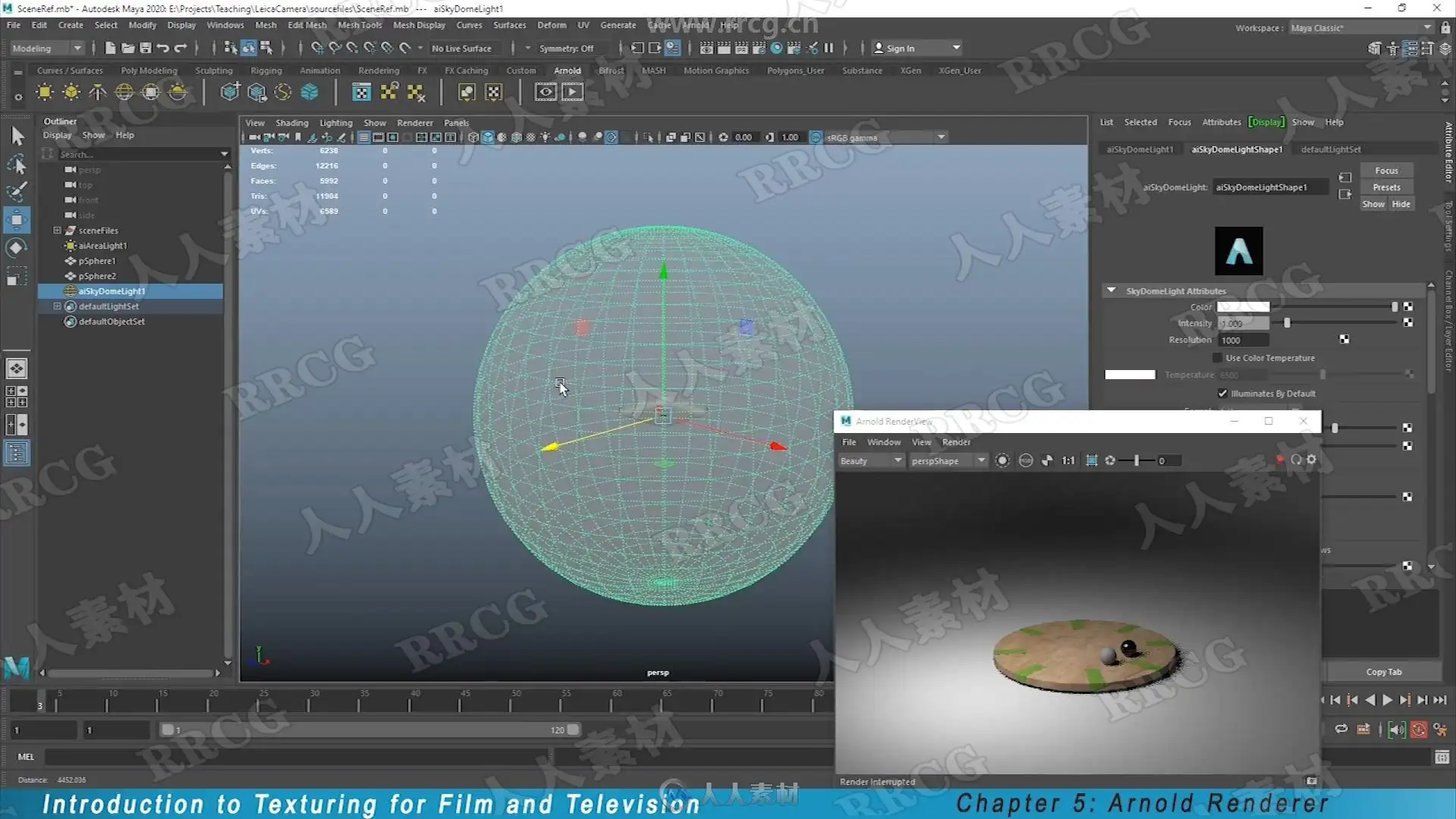Click the Presets button
Image resolution: width=1456 pixels, height=819 pixels.
click(x=1385, y=187)
